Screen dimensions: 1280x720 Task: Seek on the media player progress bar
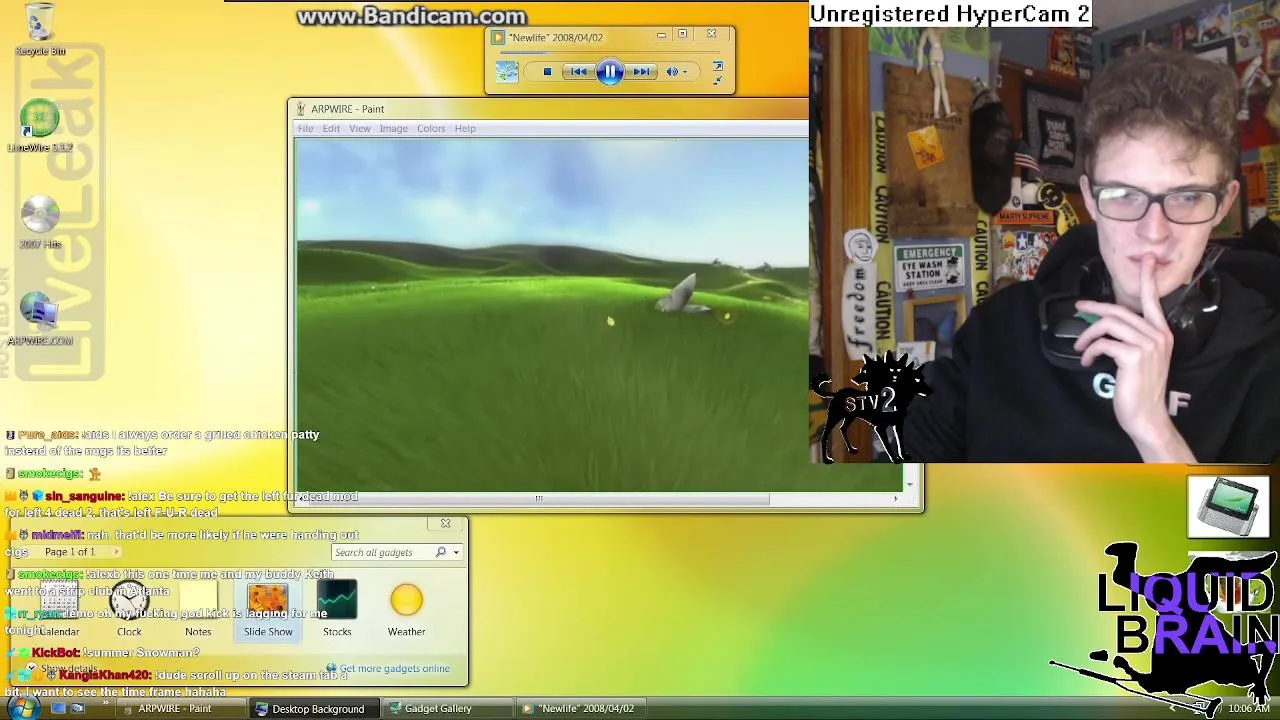(x=610, y=52)
